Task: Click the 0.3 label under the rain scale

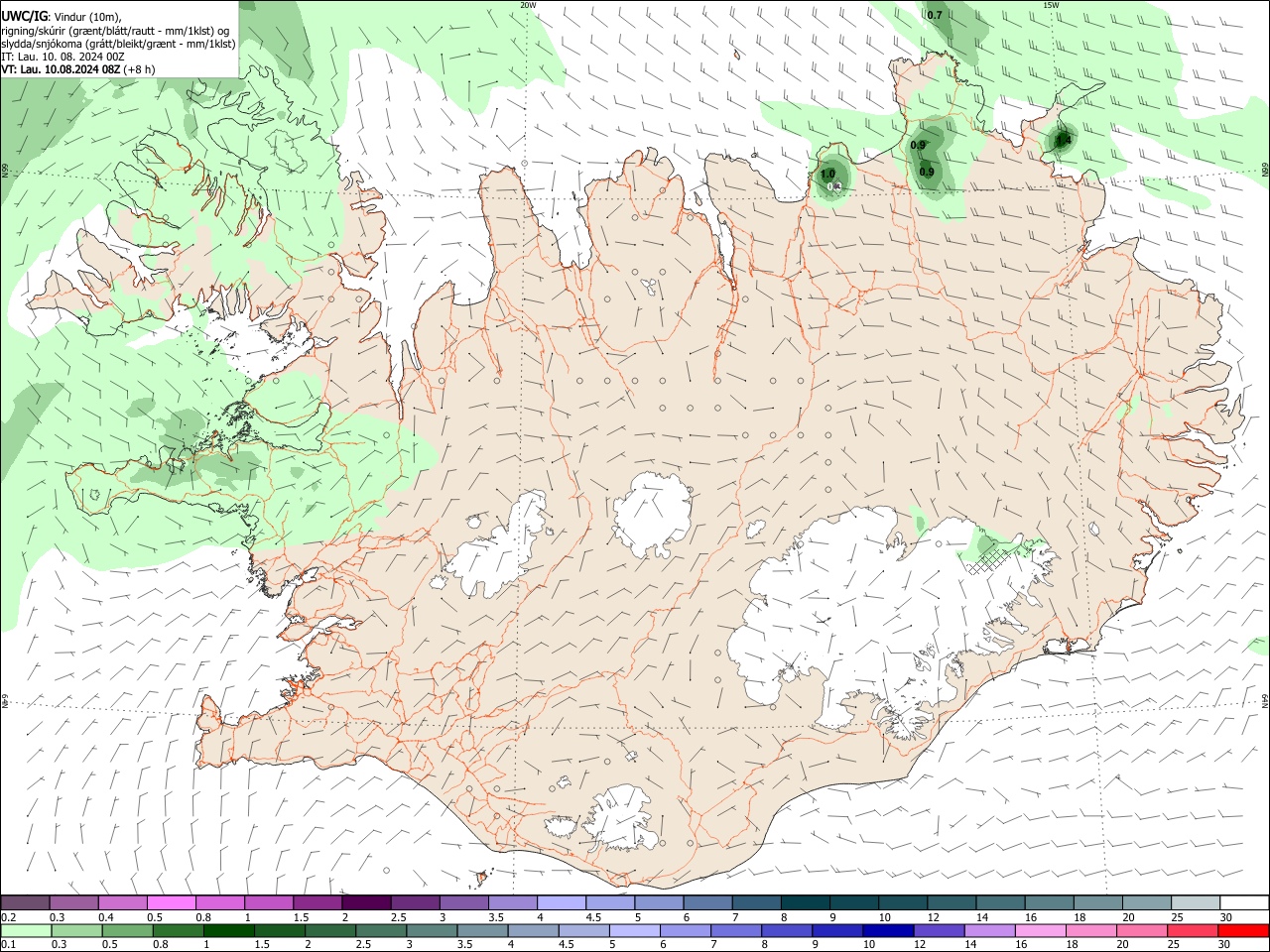Action: pos(58,944)
